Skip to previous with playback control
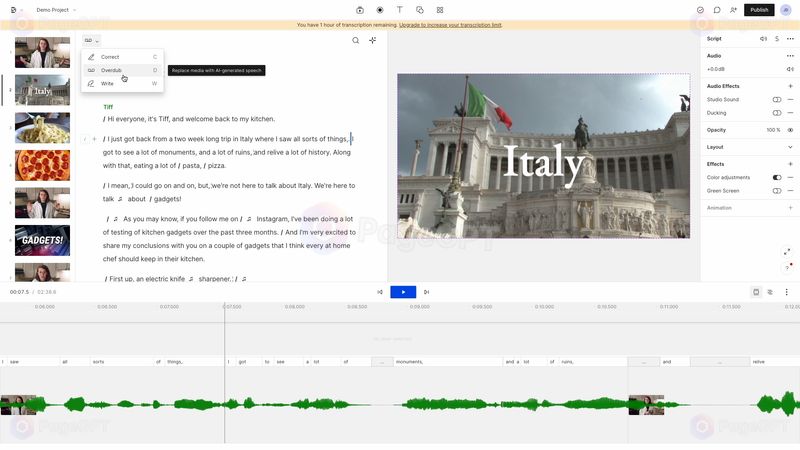The width and height of the screenshot is (800, 450). click(x=380, y=292)
